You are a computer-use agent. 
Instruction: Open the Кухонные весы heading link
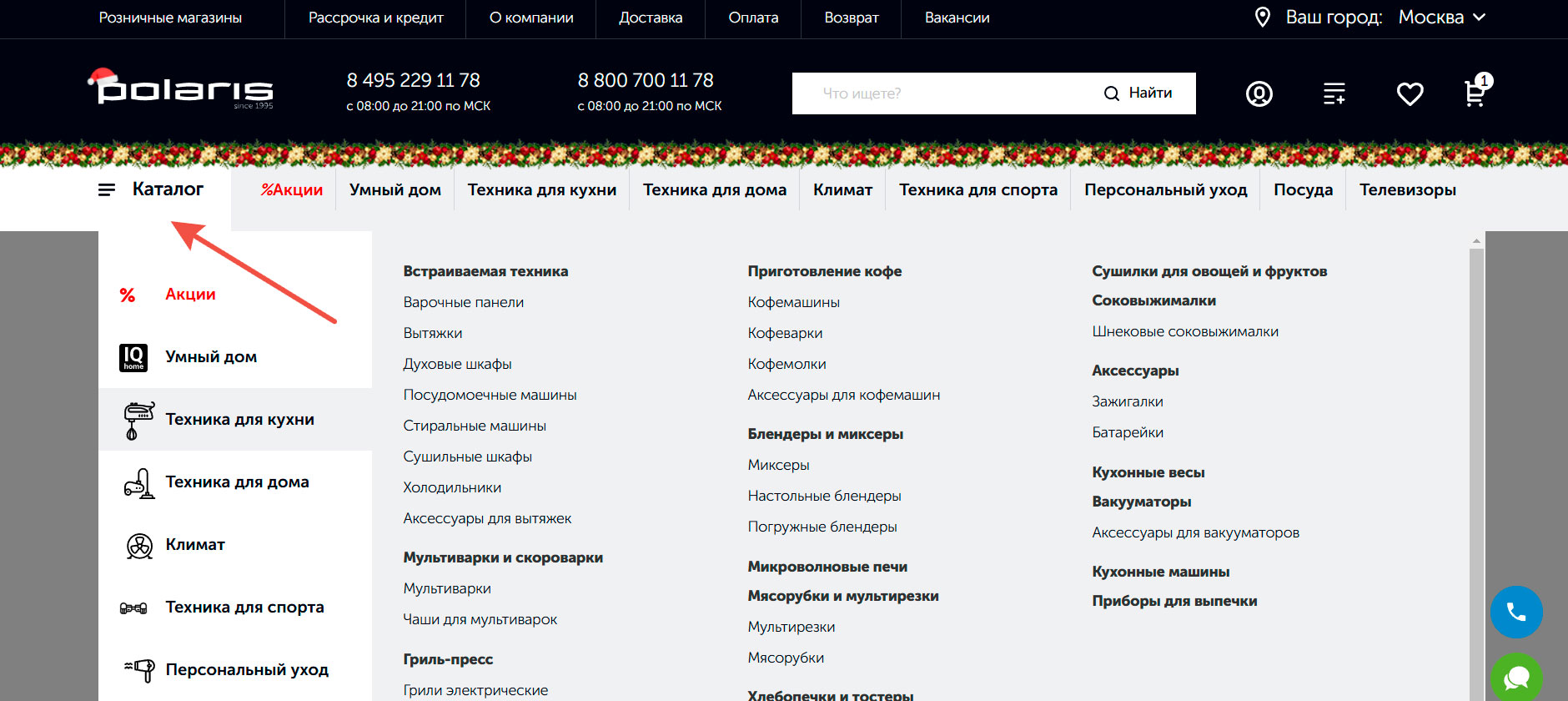click(1148, 472)
